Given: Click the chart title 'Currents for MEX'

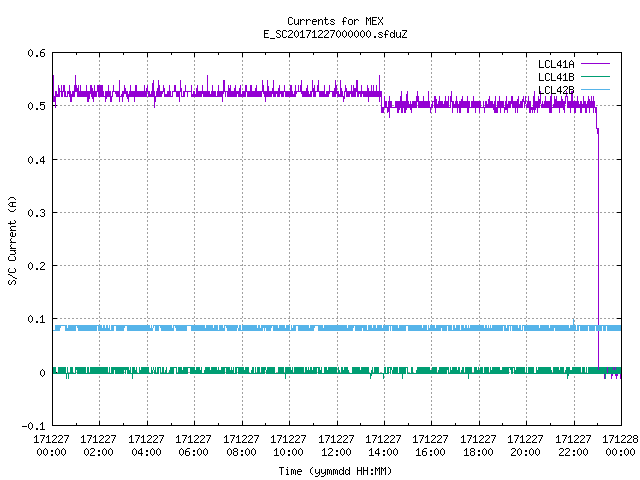Looking at the screenshot, I should (335, 21).
